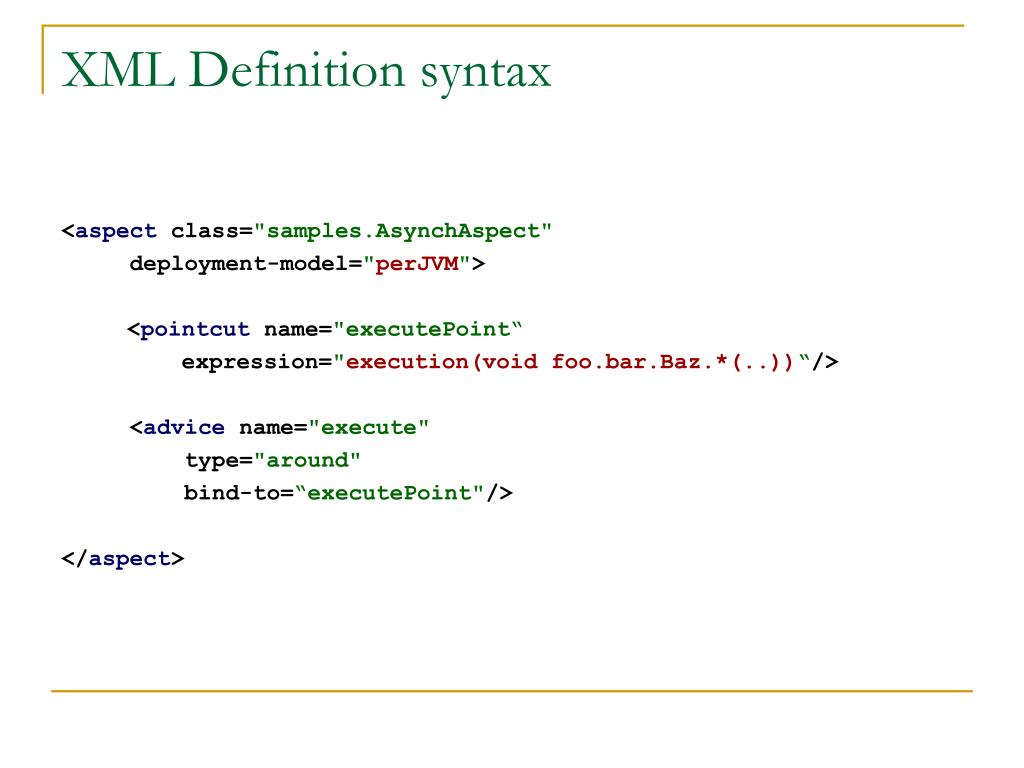This screenshot has height=768, width=1024.
Task: Click the word "execution" in the expression value
Action: point(406,362)
